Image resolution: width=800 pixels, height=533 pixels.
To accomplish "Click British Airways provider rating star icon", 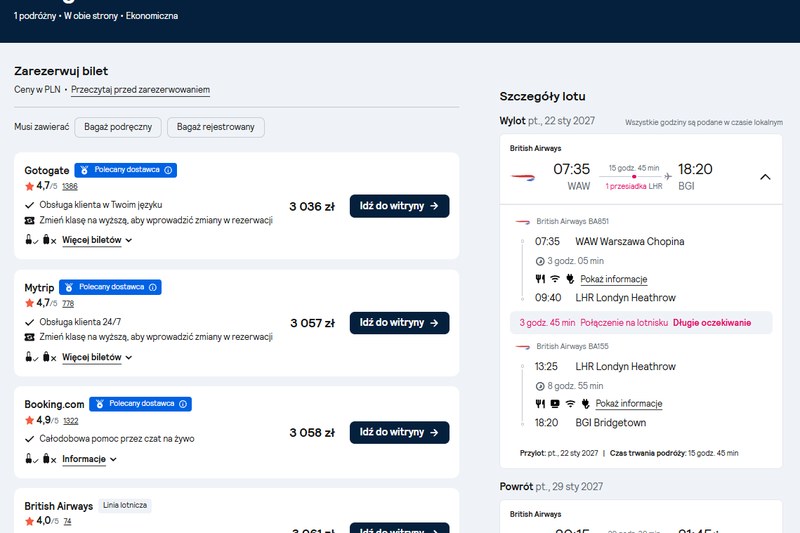I will pyautogui.click(x=29, y=521).
